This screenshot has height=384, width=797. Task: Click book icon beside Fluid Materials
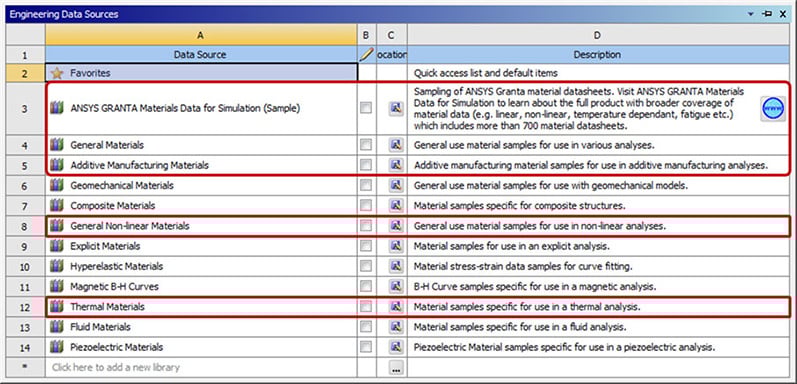point(57,327)
